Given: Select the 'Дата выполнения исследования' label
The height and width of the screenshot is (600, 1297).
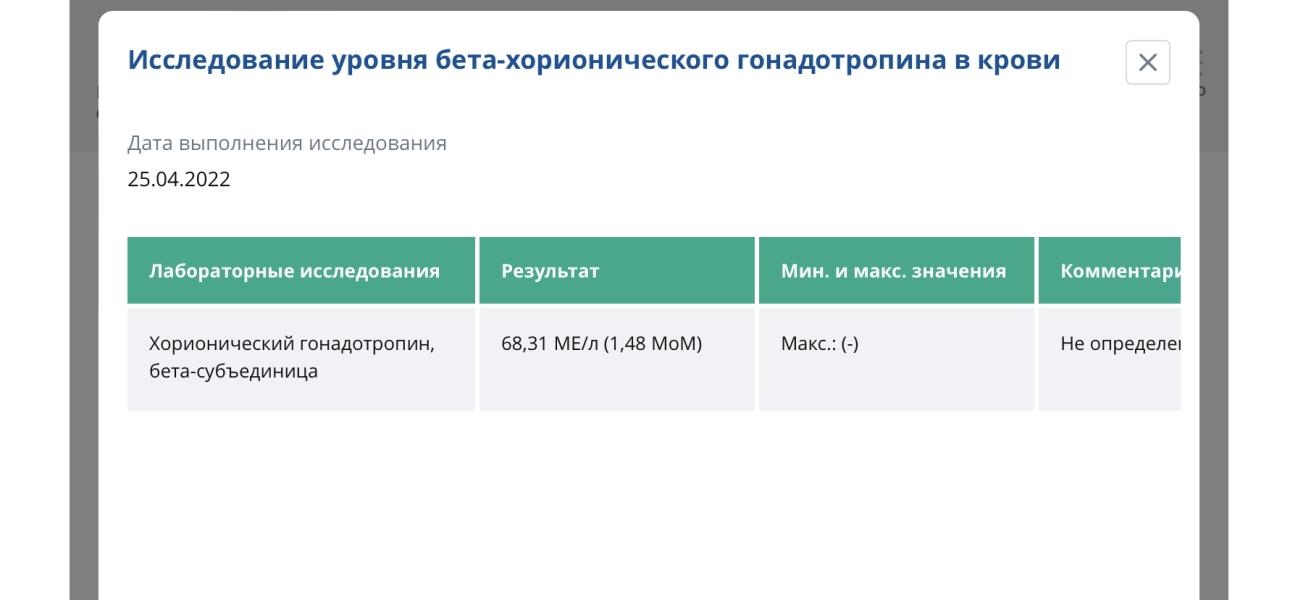Looking at the screenshot, I should coord(287,143).
